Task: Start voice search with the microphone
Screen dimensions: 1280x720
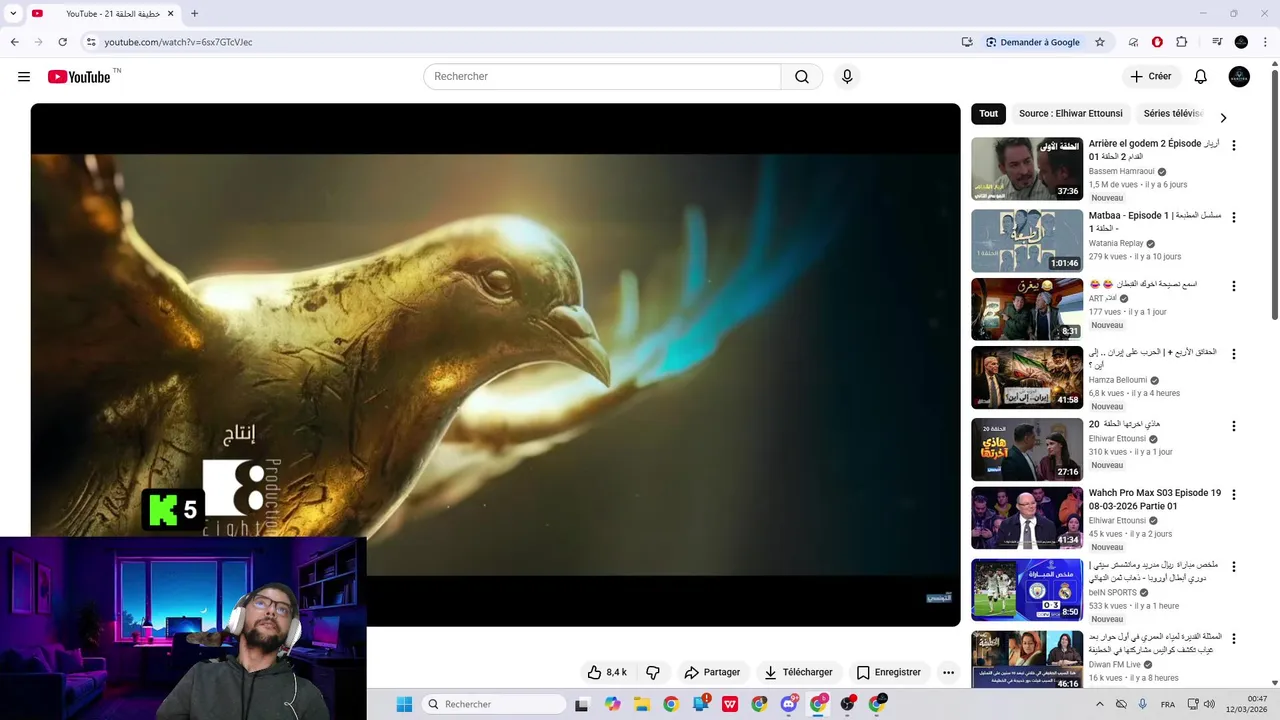Action: (847, 77)
